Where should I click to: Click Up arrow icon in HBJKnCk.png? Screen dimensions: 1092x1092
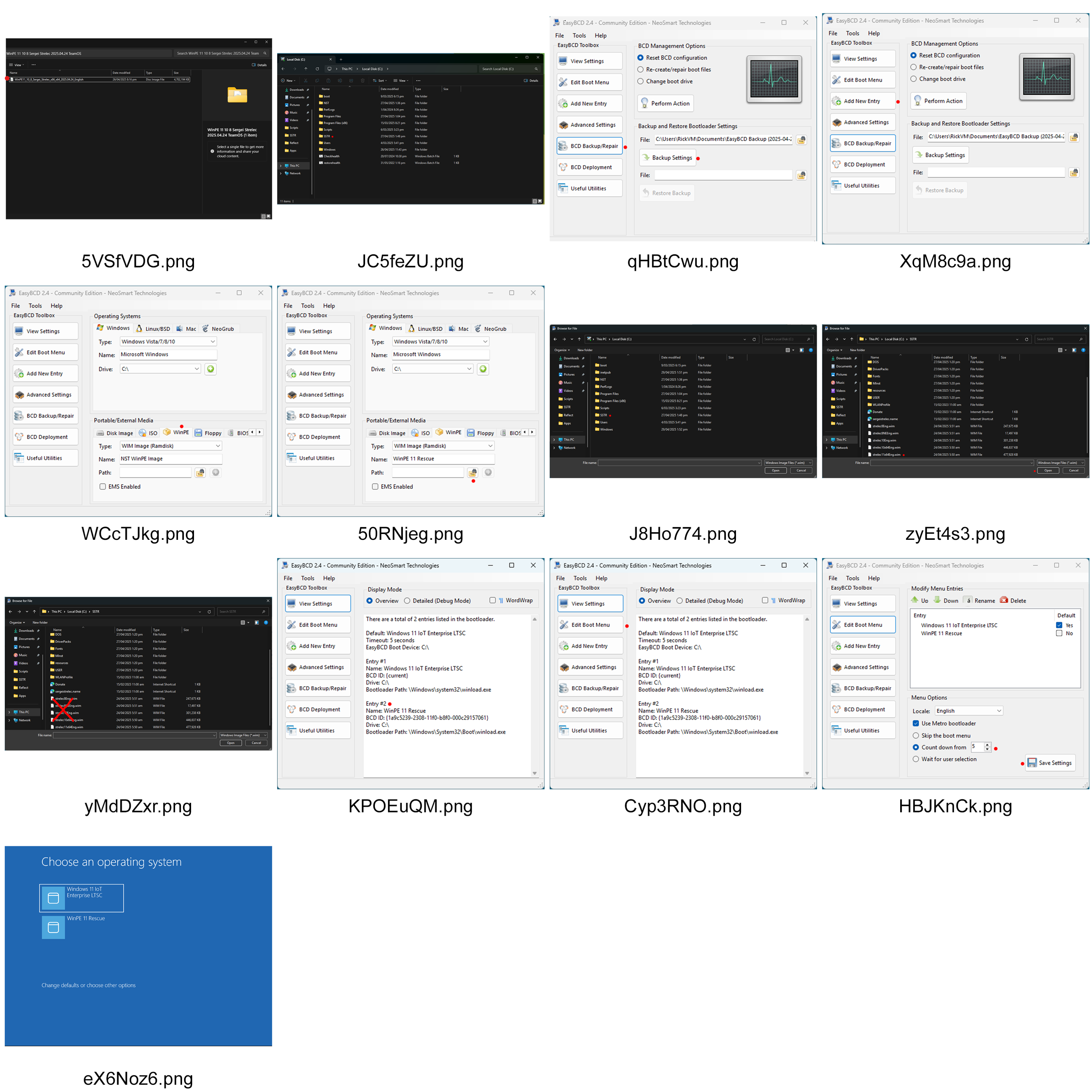914,600
